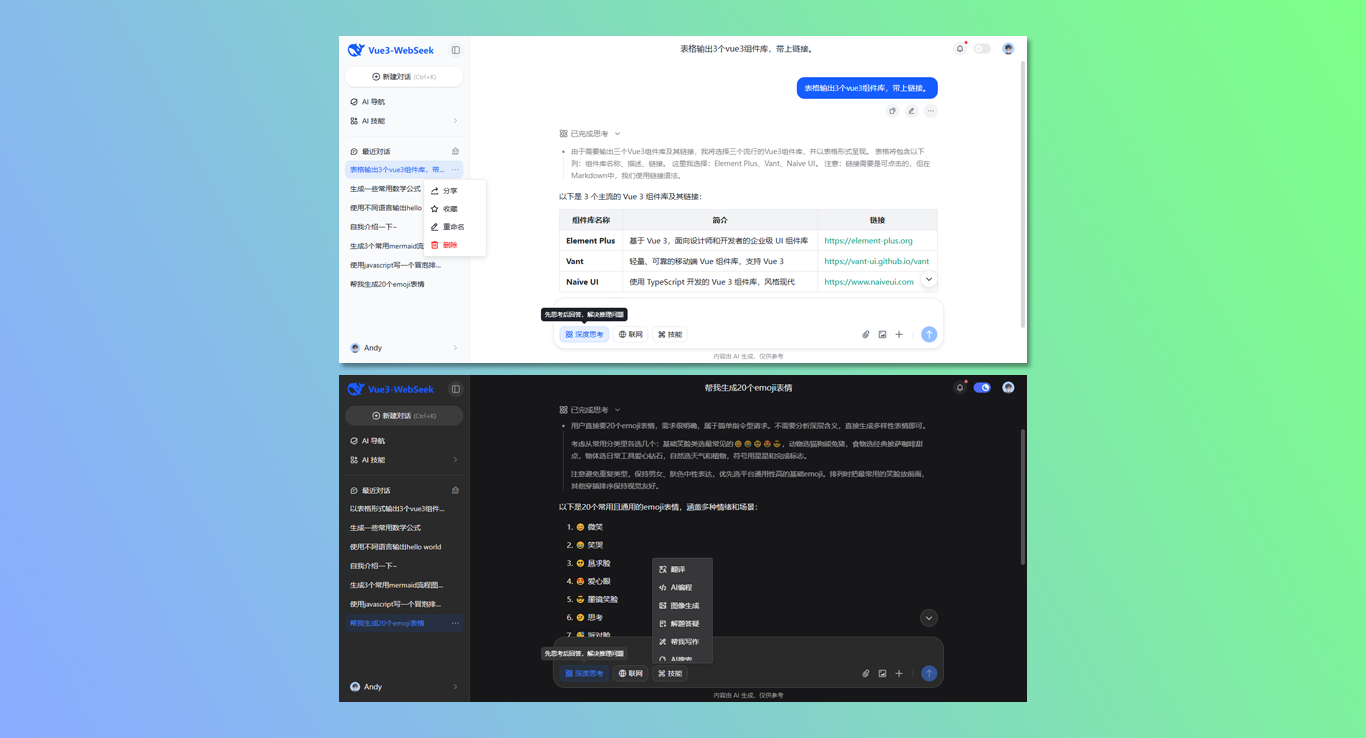1366x738 pixels.
Task: Expand AI 技能 in dark window sidebar
Action: coord(404,460)
